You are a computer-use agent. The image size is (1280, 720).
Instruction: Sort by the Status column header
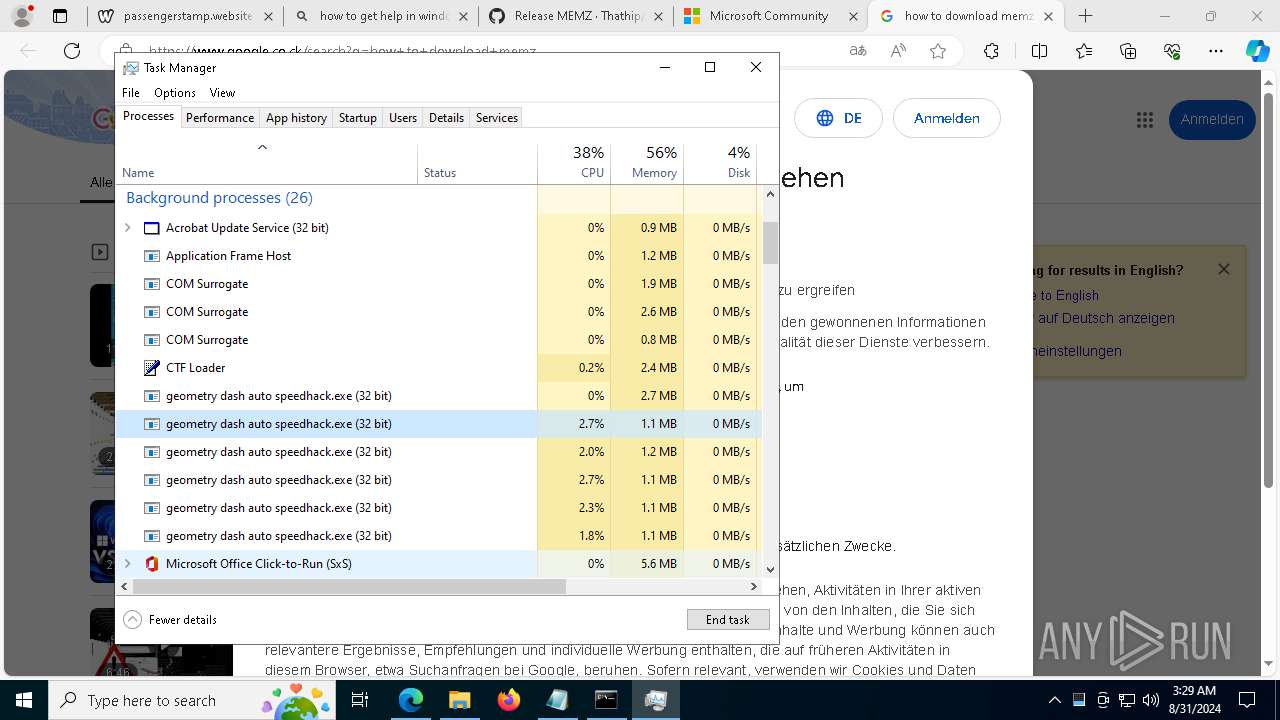(477, 163)
